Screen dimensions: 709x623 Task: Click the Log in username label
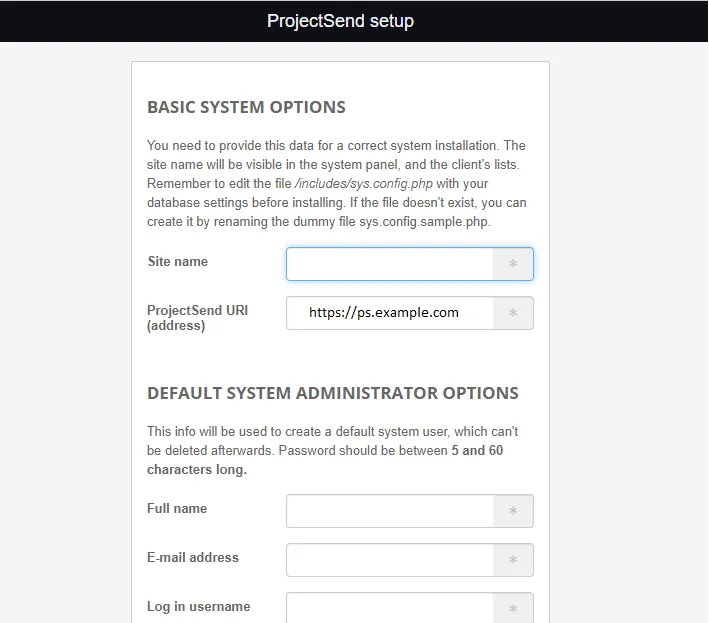[199, 606]
